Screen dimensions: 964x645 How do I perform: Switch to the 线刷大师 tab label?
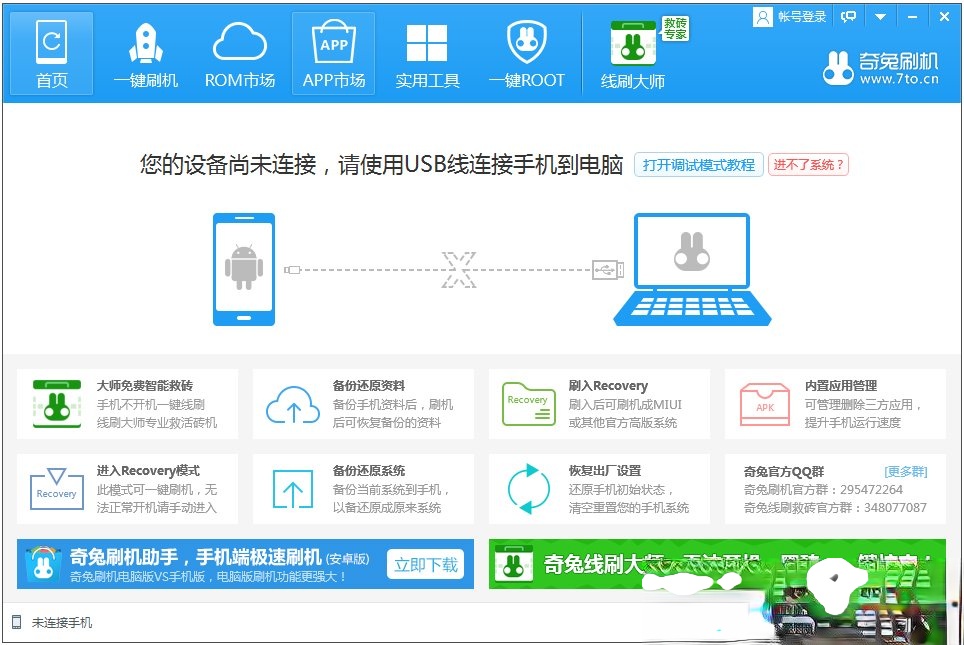point(633,81)
